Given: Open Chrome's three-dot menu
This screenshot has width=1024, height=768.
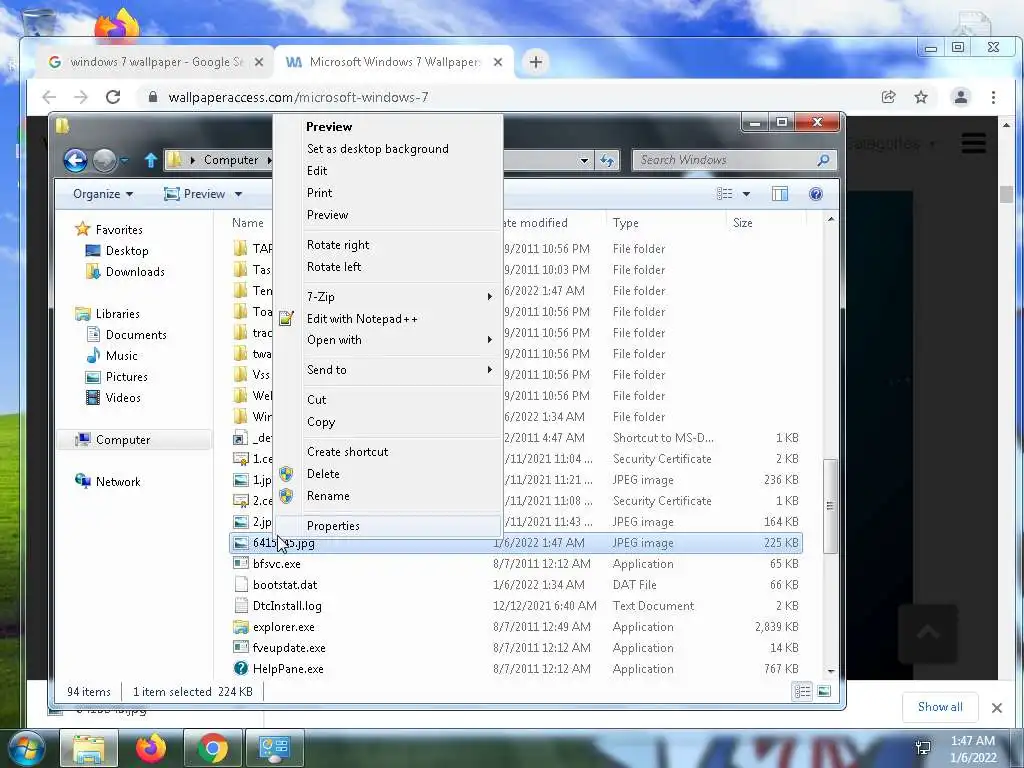Looking at the screenshot, I should [993, 97].
